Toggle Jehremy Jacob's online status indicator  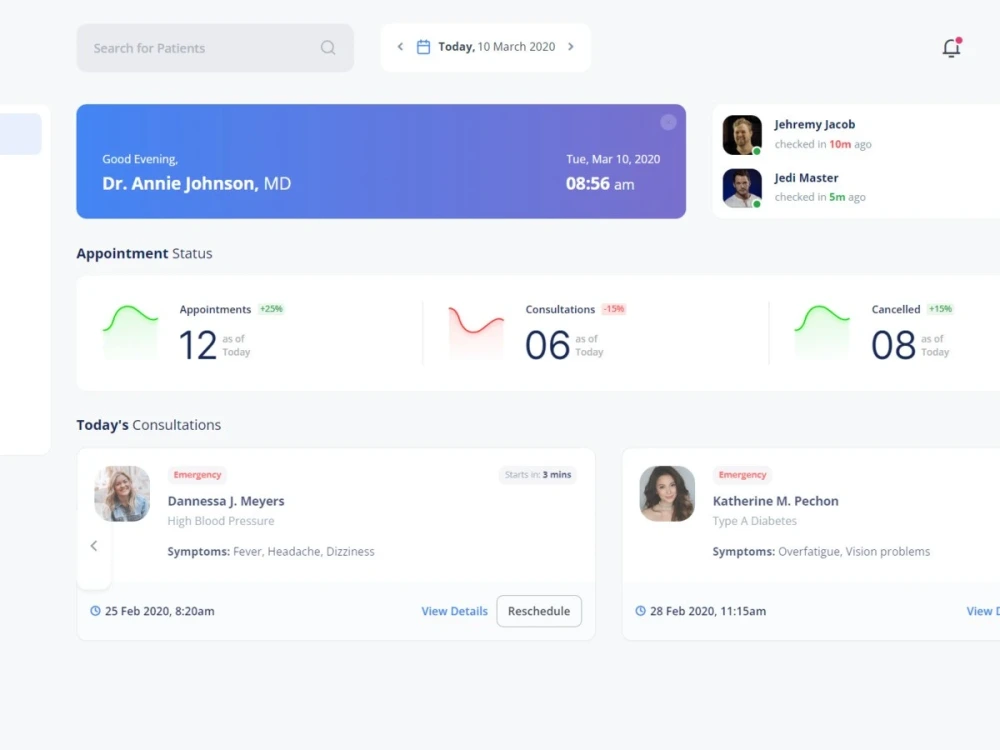point(758,150)
